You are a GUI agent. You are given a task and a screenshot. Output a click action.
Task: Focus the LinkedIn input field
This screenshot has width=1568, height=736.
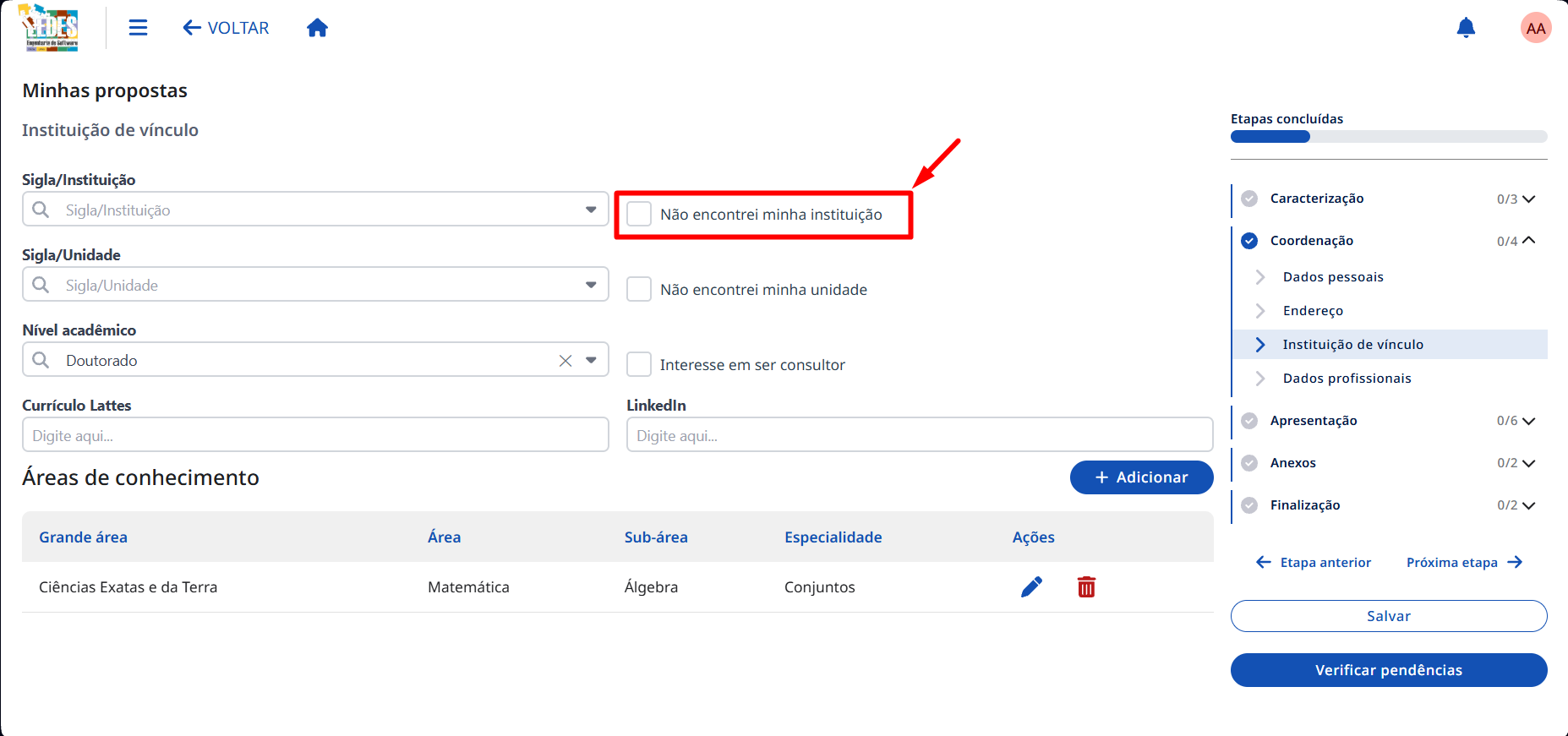pyautogui.click(x=920, y=434)
